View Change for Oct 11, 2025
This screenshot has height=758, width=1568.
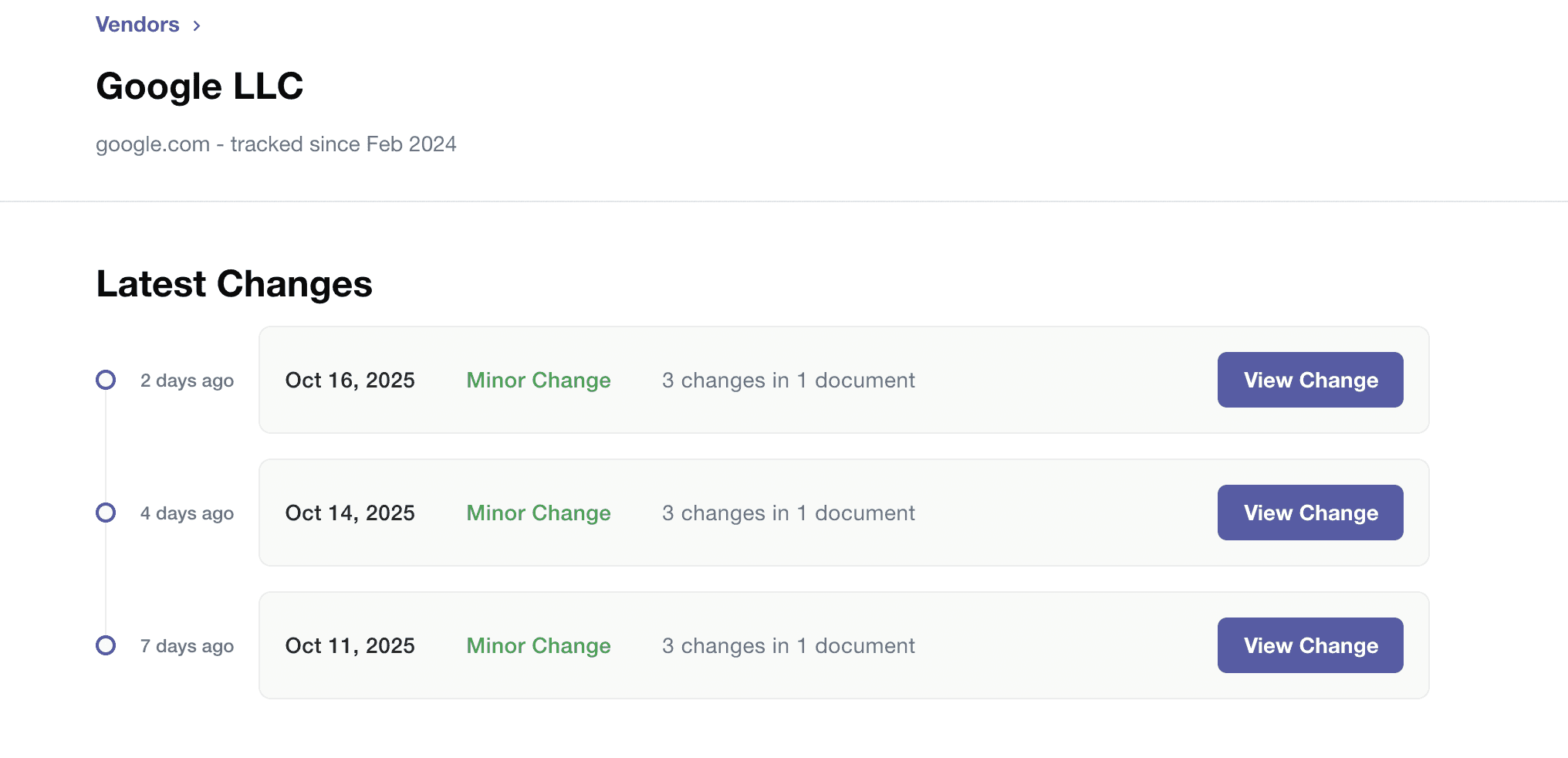pyautogui.click(x=1310, y=645)
